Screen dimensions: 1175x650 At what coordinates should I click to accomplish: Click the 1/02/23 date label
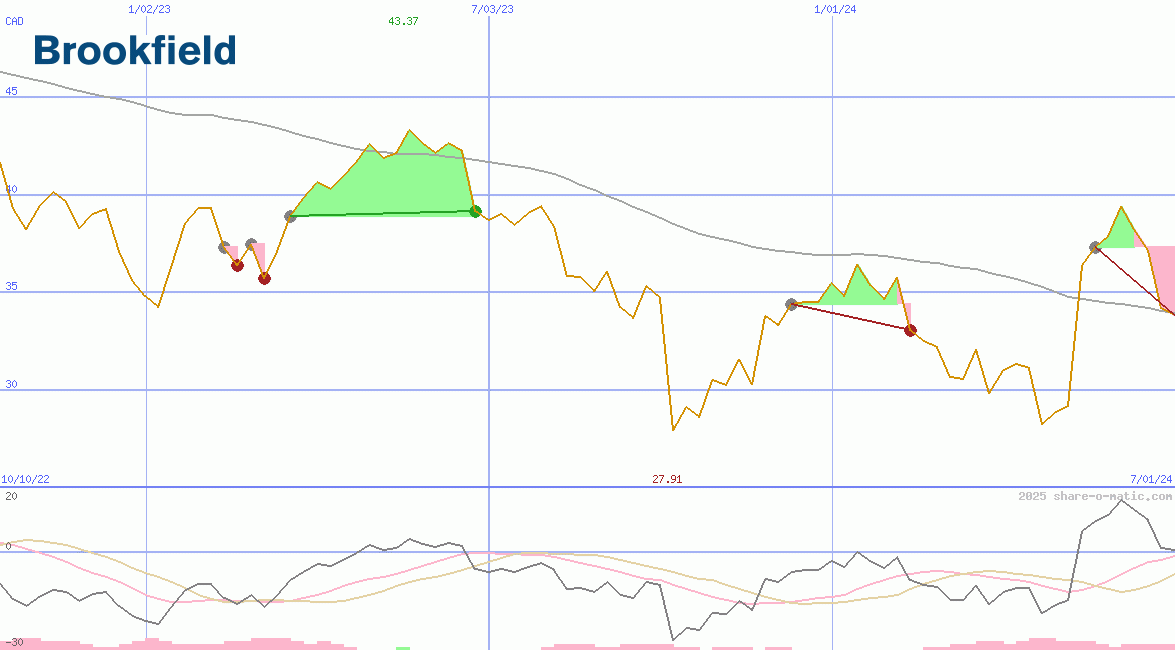[x=150, y=9]
